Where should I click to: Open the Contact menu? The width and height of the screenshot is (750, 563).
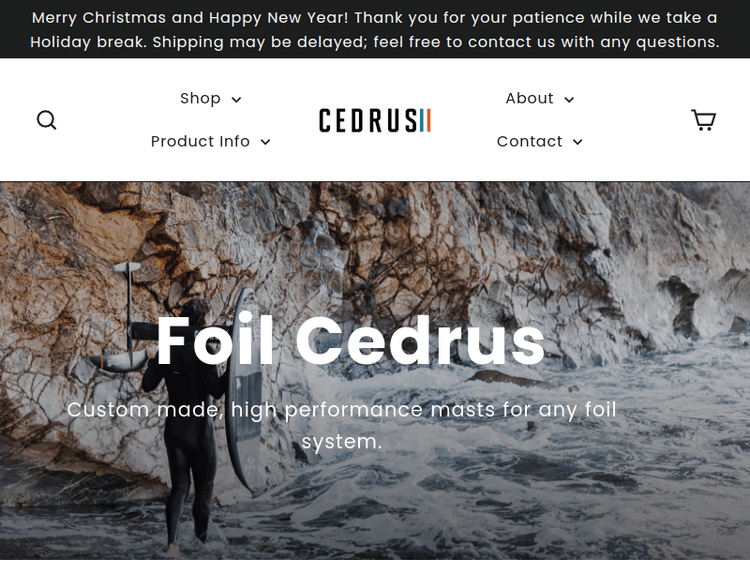click(x=540, y=142)
